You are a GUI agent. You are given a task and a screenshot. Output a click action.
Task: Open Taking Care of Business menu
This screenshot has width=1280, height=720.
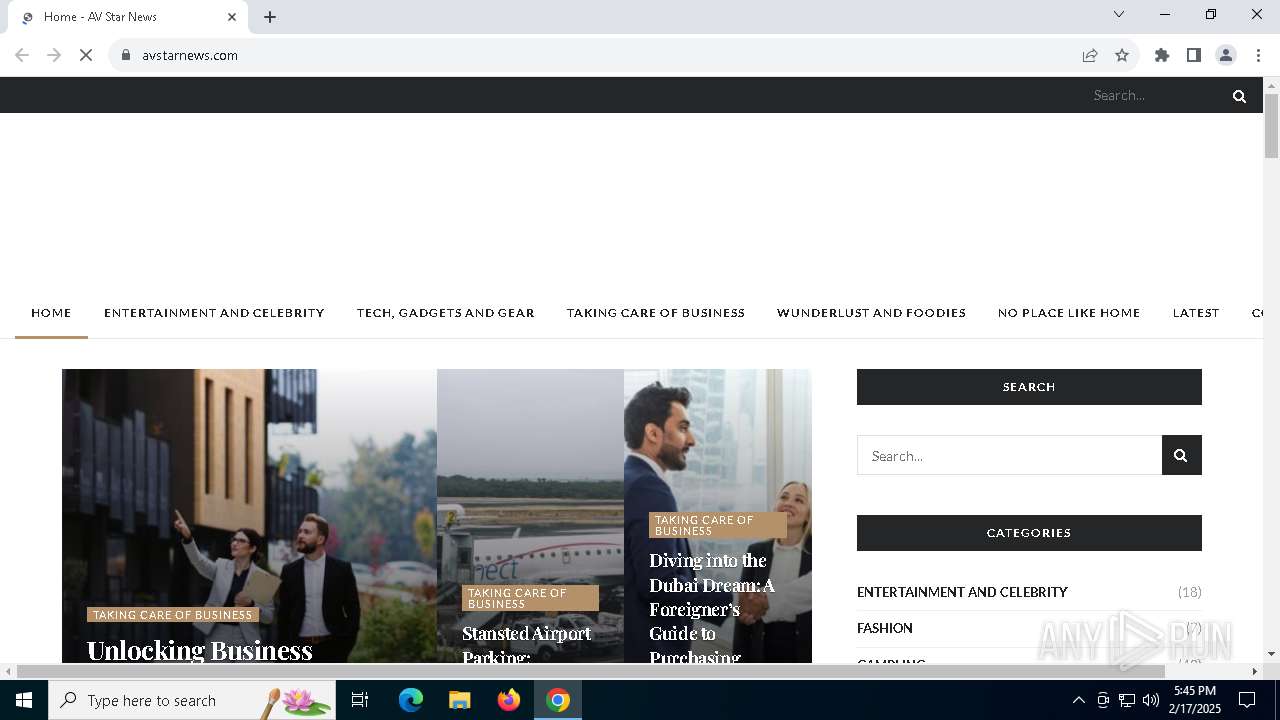click(656, 313)
